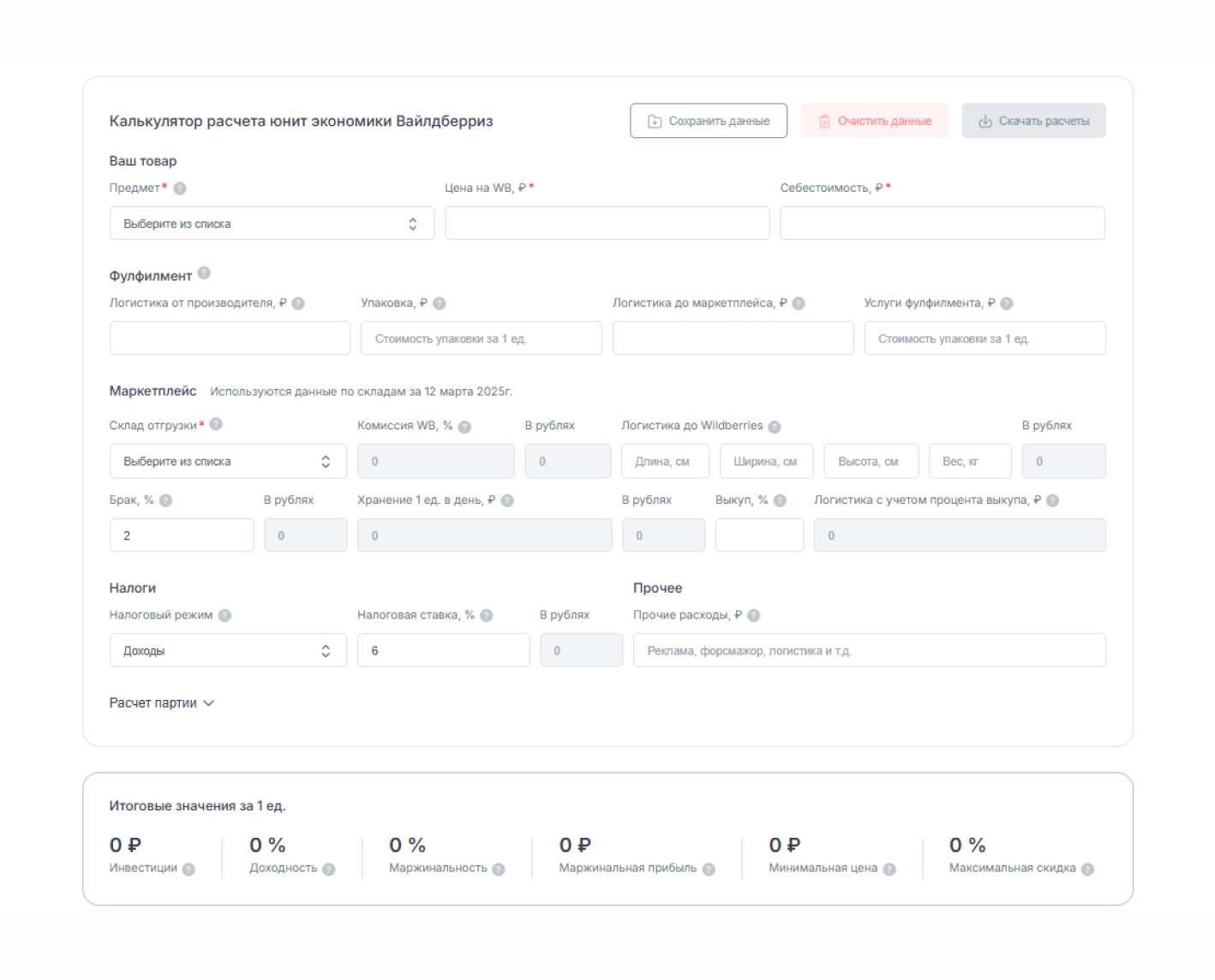Click help icon for Прочие расходы

click(754, 616)
